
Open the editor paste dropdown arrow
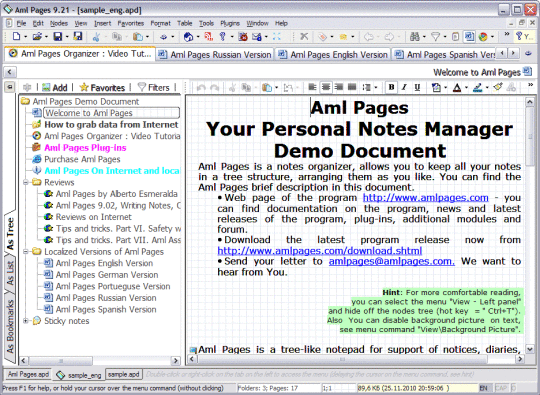point(276,87)
